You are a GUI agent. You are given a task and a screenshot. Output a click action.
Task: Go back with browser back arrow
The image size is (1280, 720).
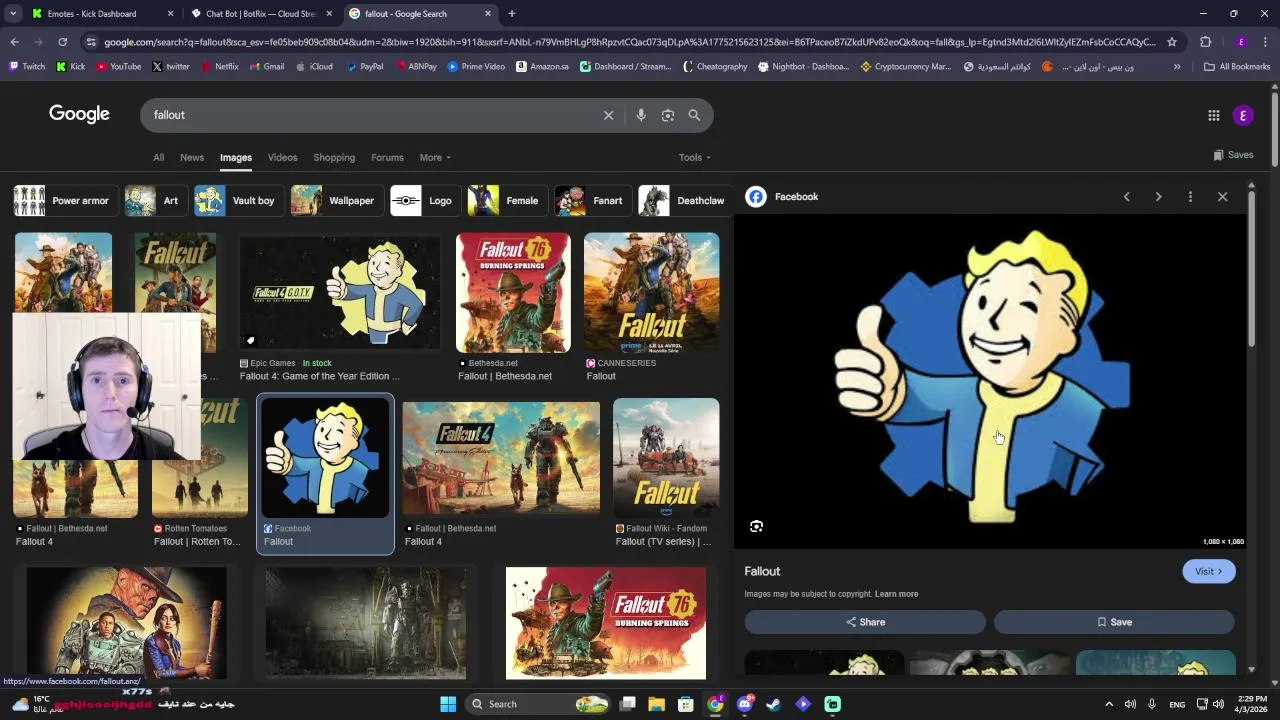click(15, 42)
